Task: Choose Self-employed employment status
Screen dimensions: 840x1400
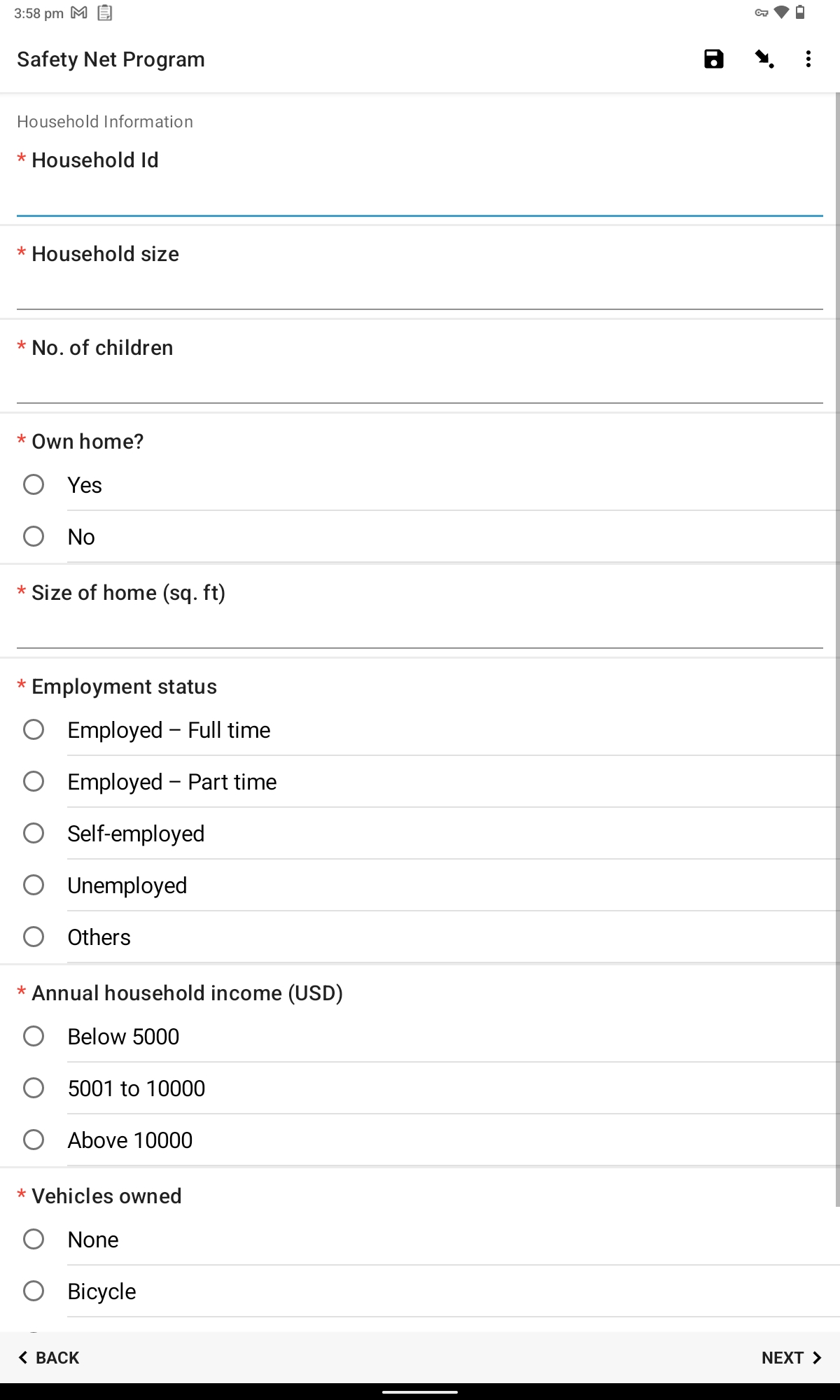Action: coord(34,833)
